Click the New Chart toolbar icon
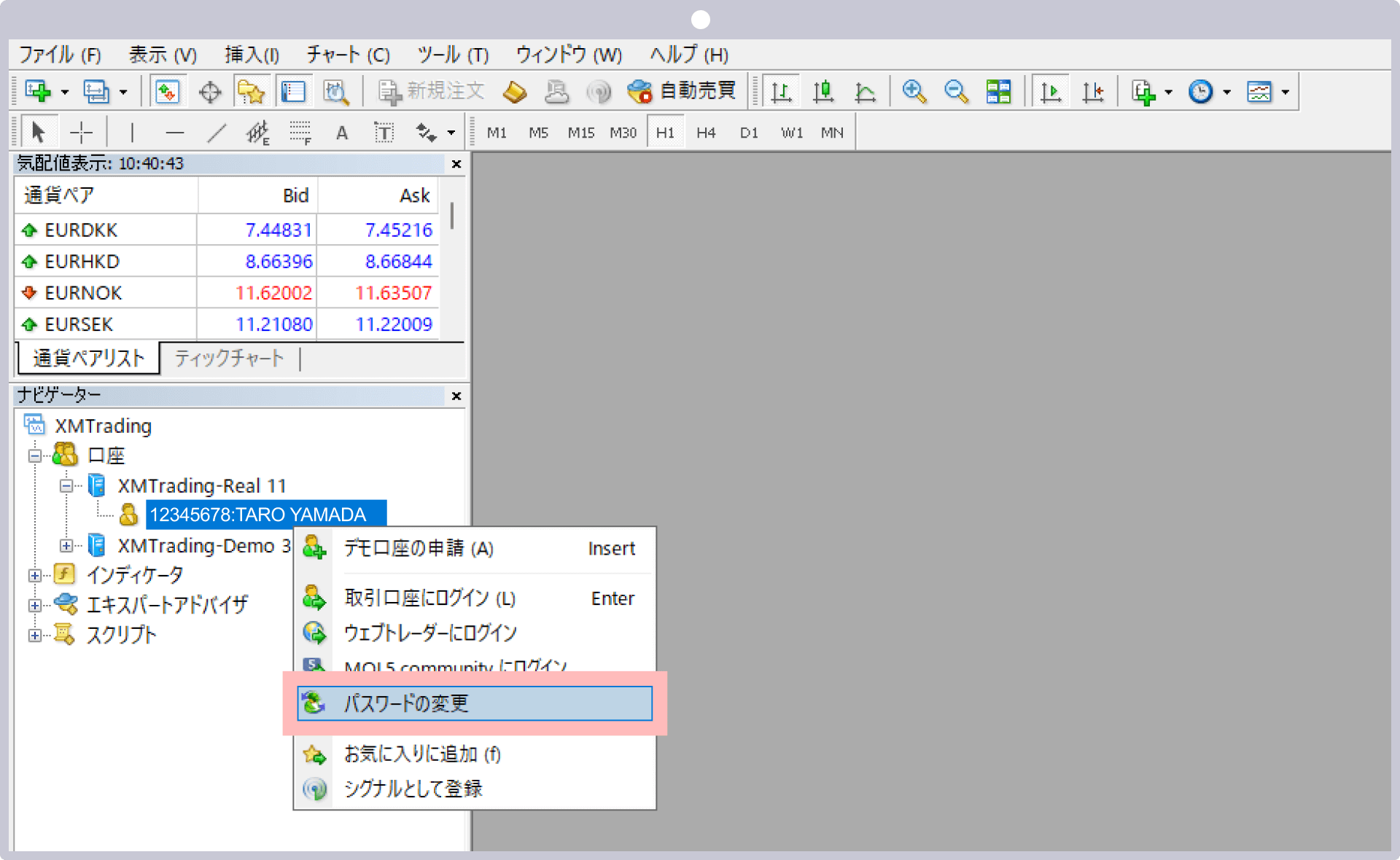 (x=38, y=91)
